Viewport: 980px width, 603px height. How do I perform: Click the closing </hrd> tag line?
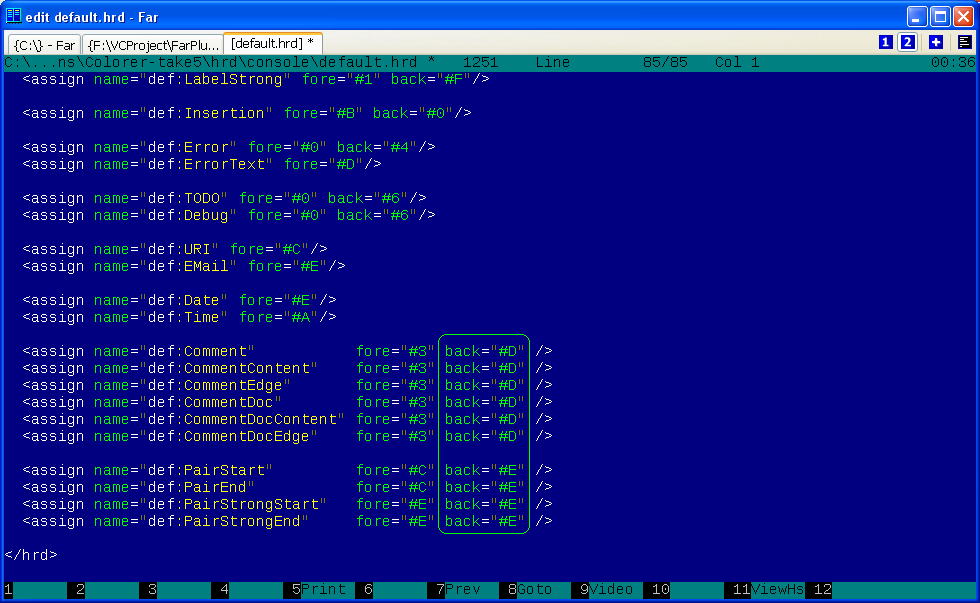click(31, 555)
